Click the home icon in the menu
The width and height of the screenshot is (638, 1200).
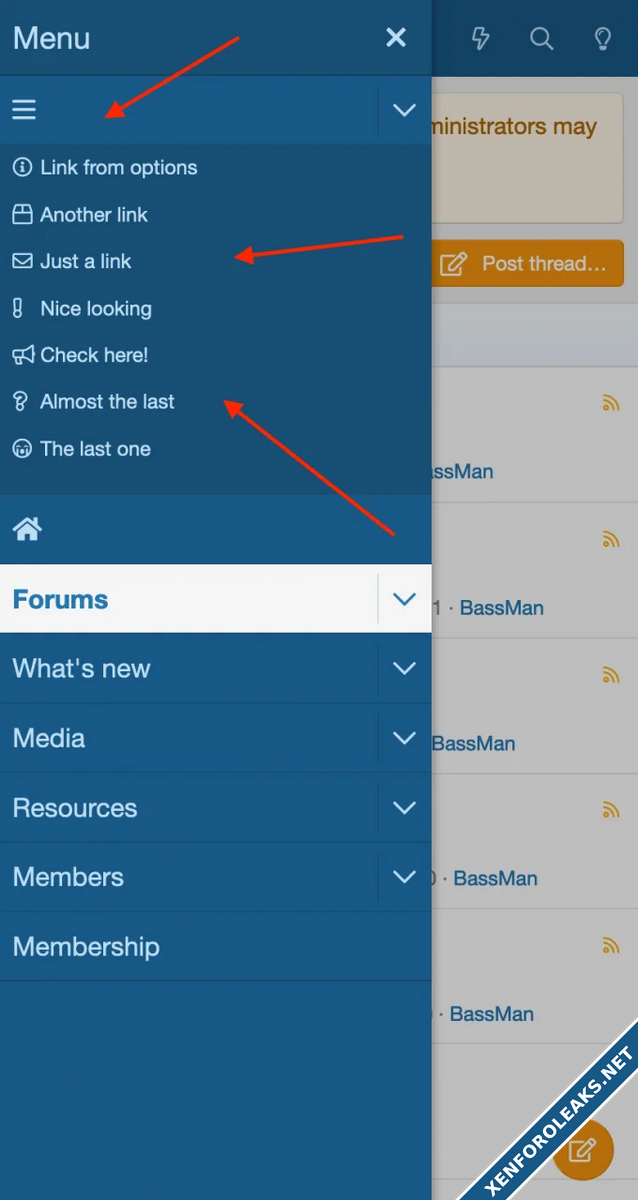click(x=27, y=529)
